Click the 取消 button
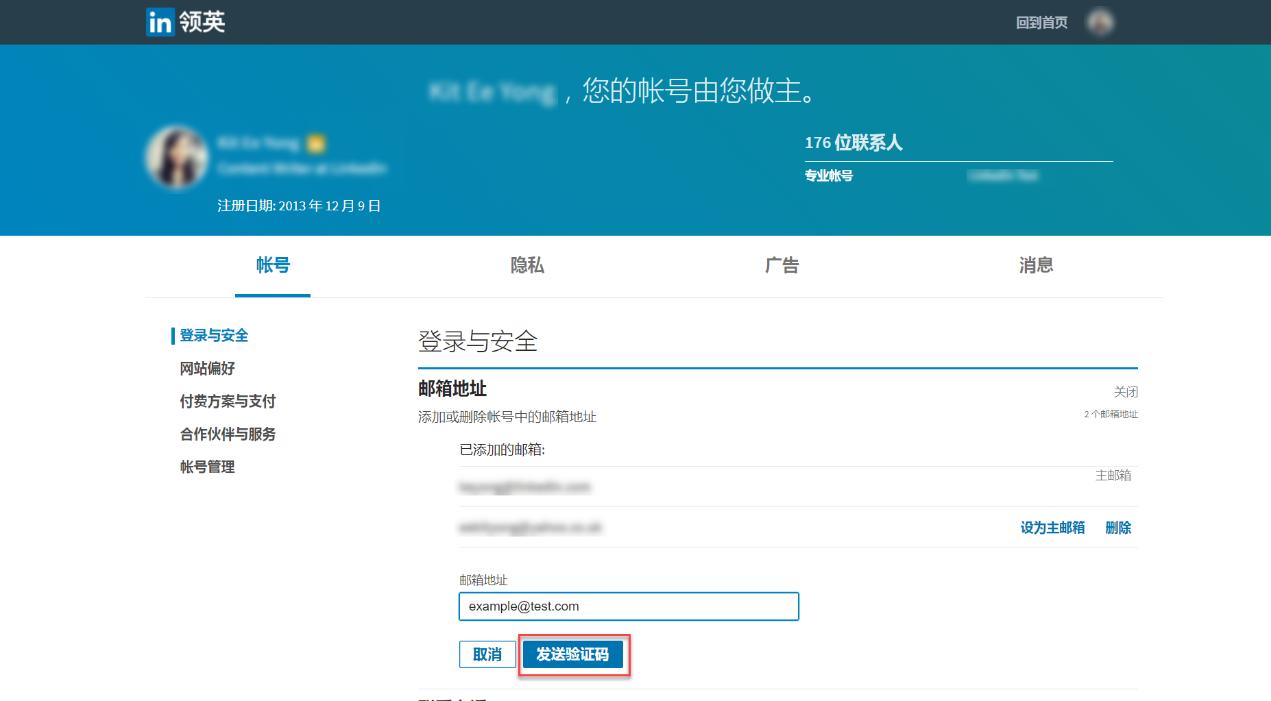 487,654
